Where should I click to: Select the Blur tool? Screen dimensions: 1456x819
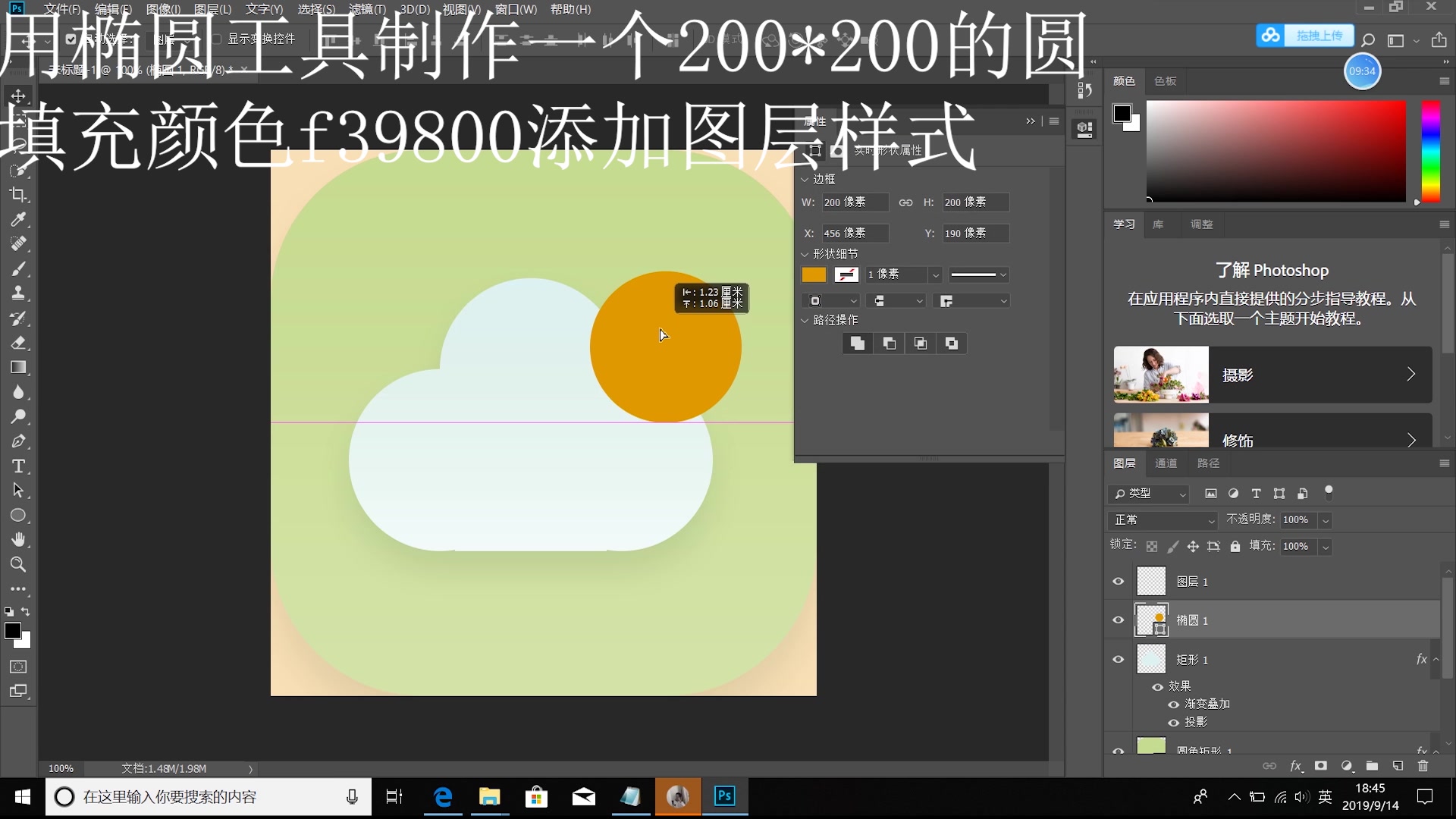tap(18, 392)
